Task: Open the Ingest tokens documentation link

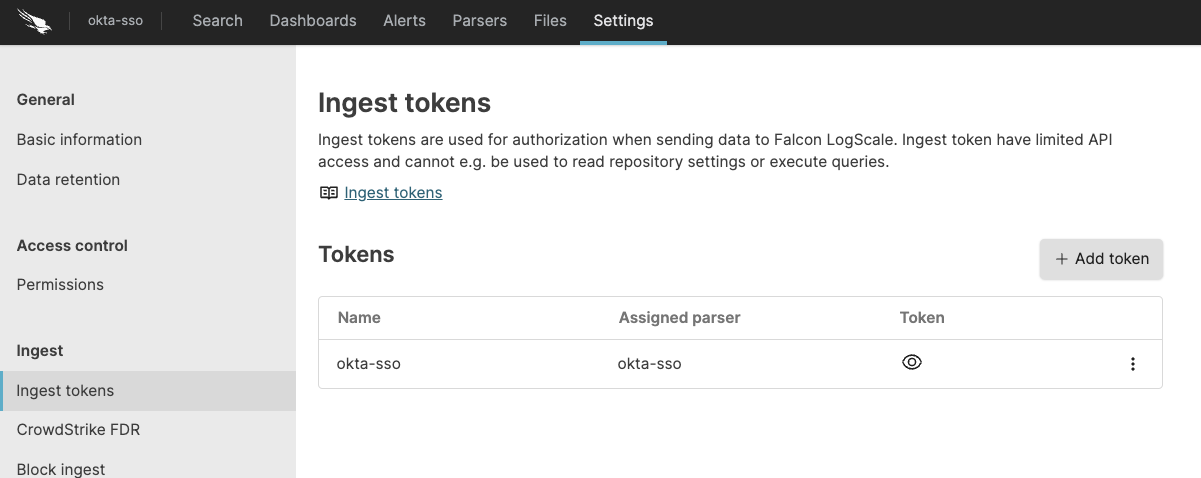Action: [x=393, y=193]
